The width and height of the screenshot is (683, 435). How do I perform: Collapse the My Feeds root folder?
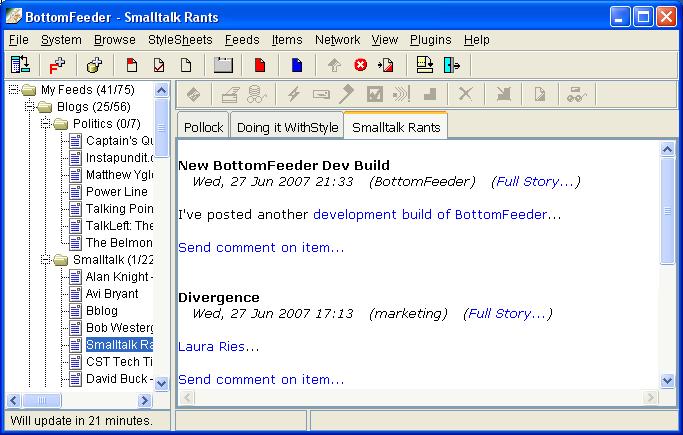(14, 90)
